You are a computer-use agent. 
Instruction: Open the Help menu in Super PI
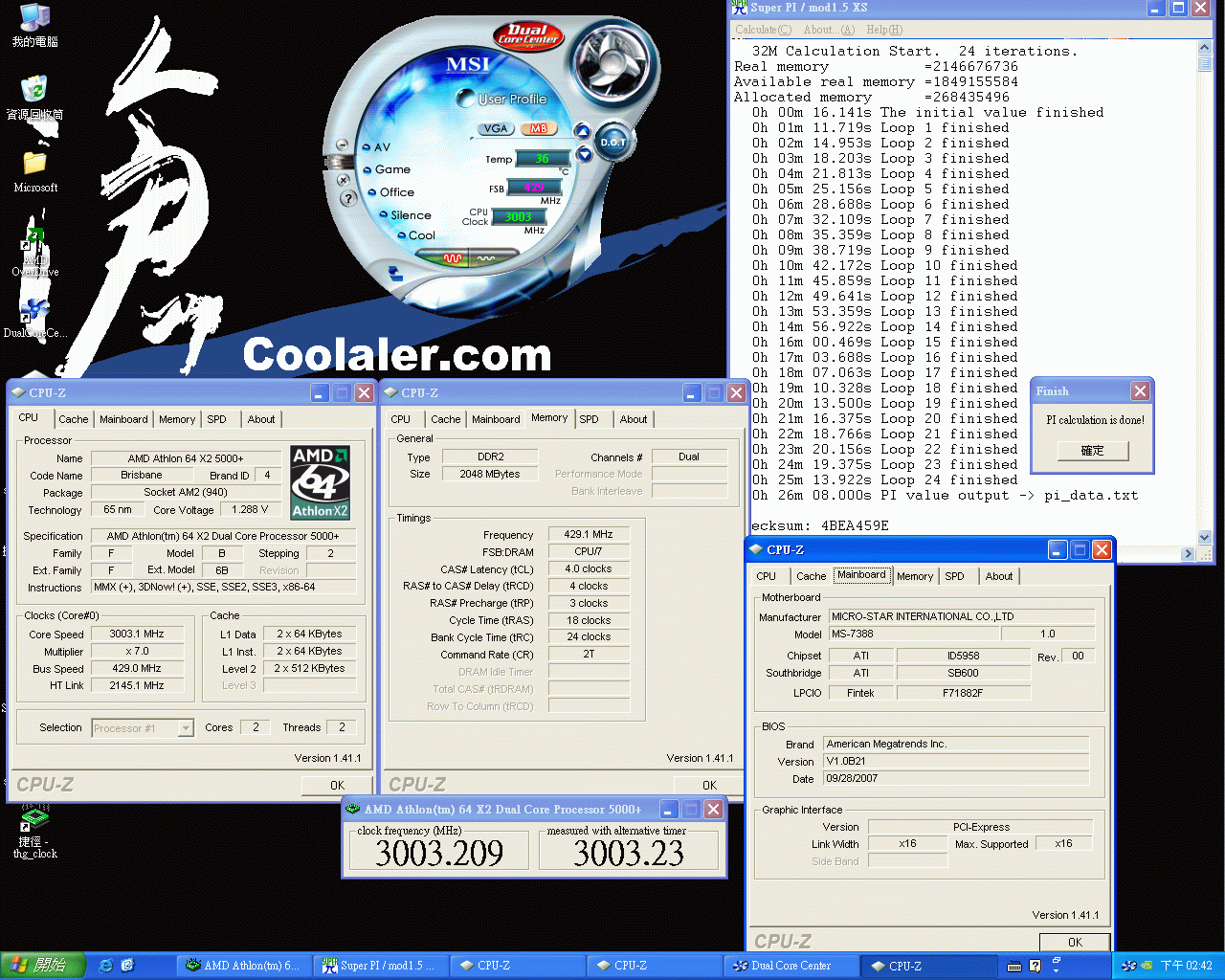(x=883, y=30)
